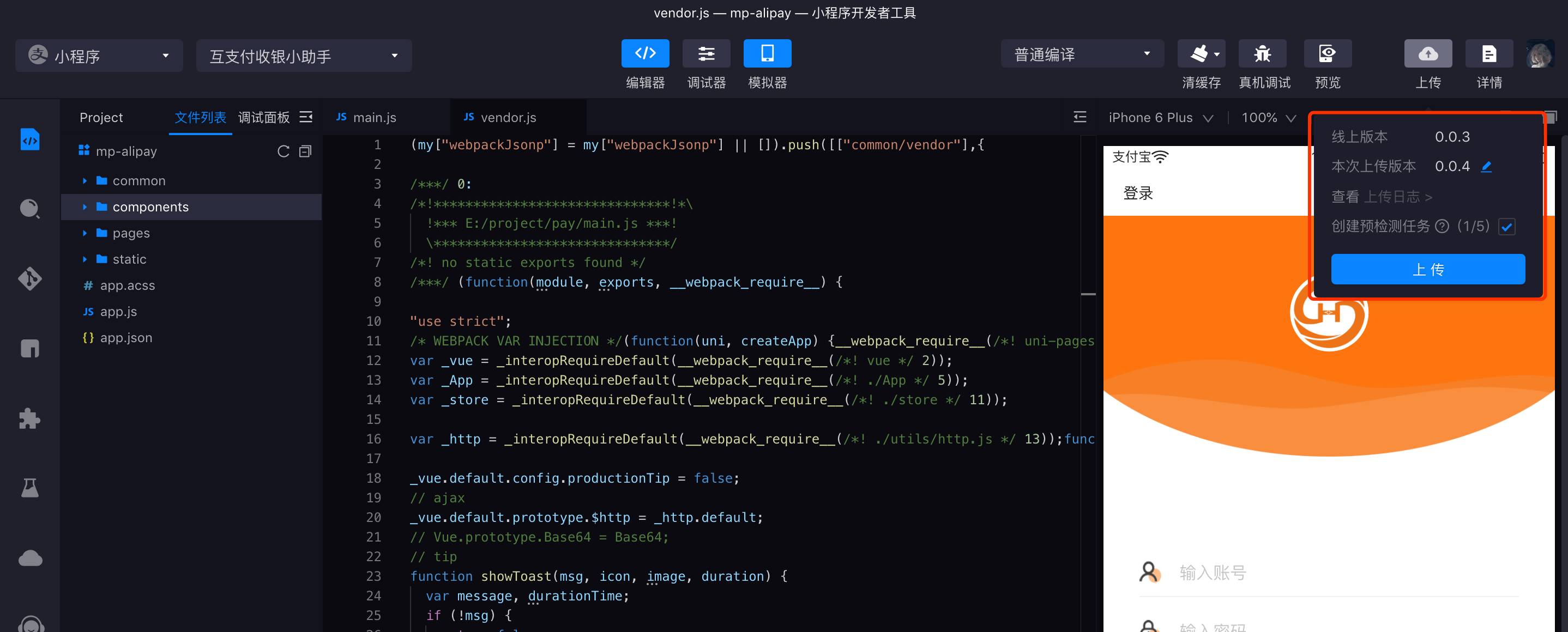The width and height of the screenshot is (1568, 632).
Task: Open the debugger (调试器) panel
Action: (706, 53)
